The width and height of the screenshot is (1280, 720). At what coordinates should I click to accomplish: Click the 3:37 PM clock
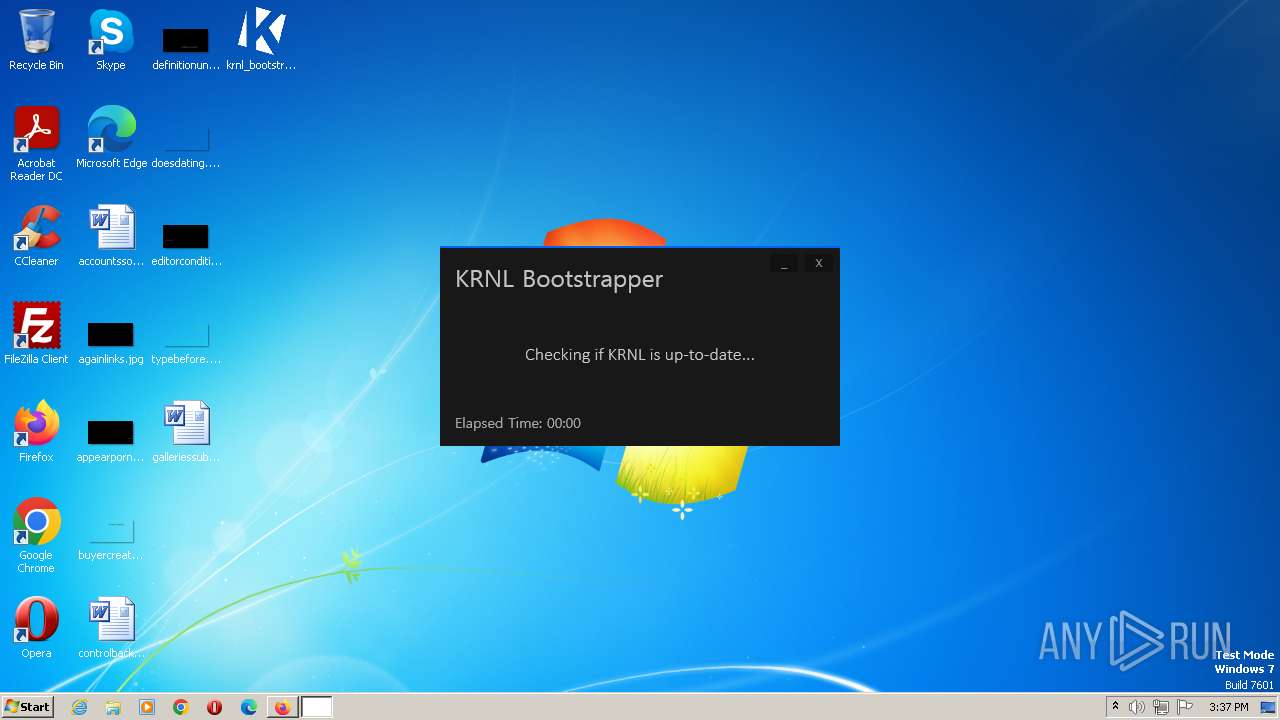click(x=1228, y=707)
